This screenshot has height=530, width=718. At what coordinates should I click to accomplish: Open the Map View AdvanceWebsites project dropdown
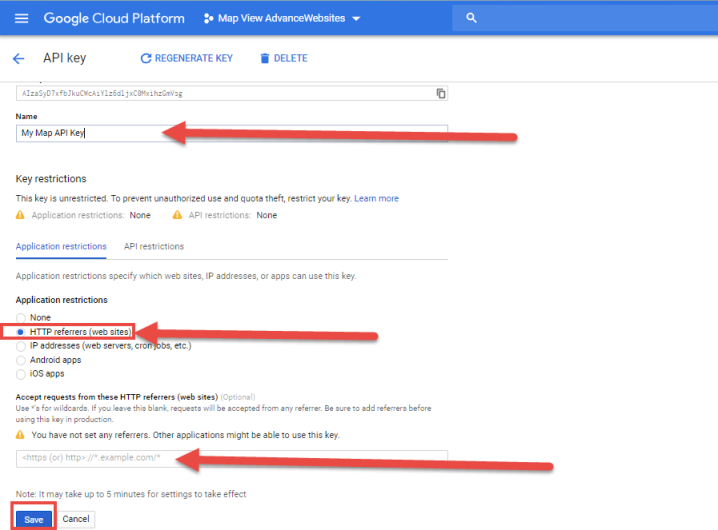point(282,18)
